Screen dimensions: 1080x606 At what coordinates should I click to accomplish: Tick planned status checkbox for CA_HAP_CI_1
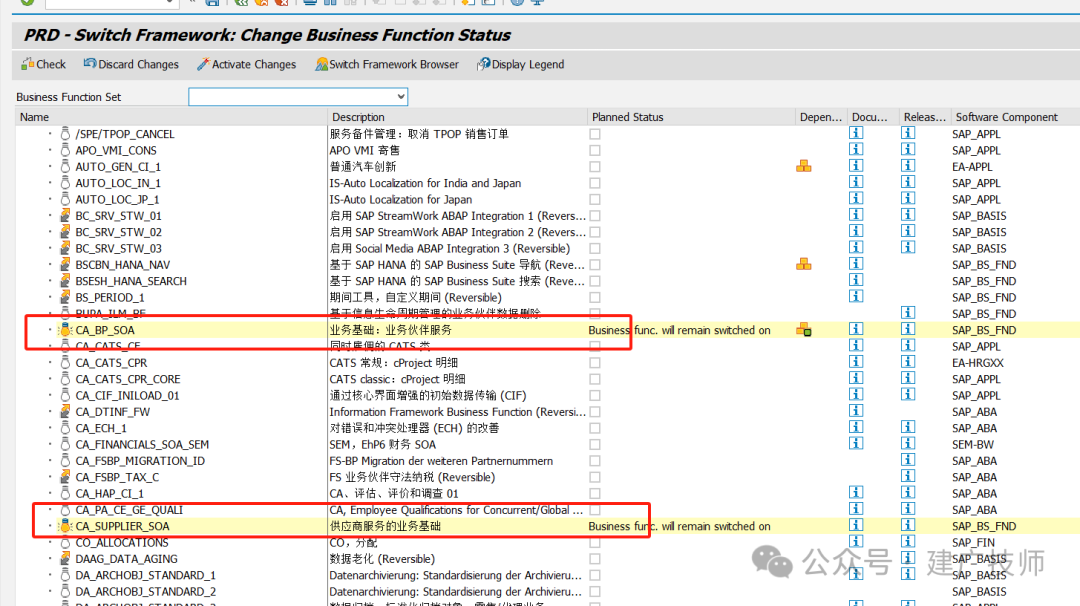tap(594, 494)
